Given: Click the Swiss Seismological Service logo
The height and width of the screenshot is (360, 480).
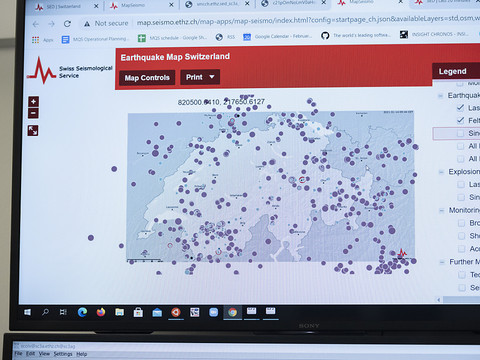Looking at the screenshot, I should (x=70, y=71).
